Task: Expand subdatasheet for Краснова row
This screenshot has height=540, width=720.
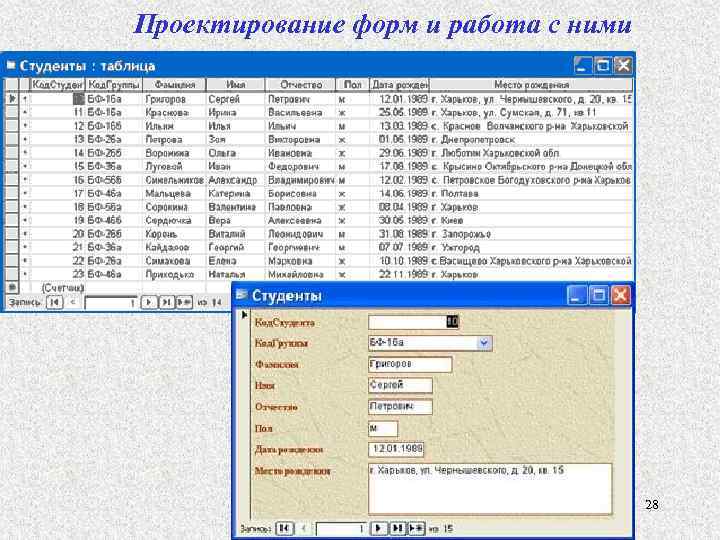Action: point(25,112)
